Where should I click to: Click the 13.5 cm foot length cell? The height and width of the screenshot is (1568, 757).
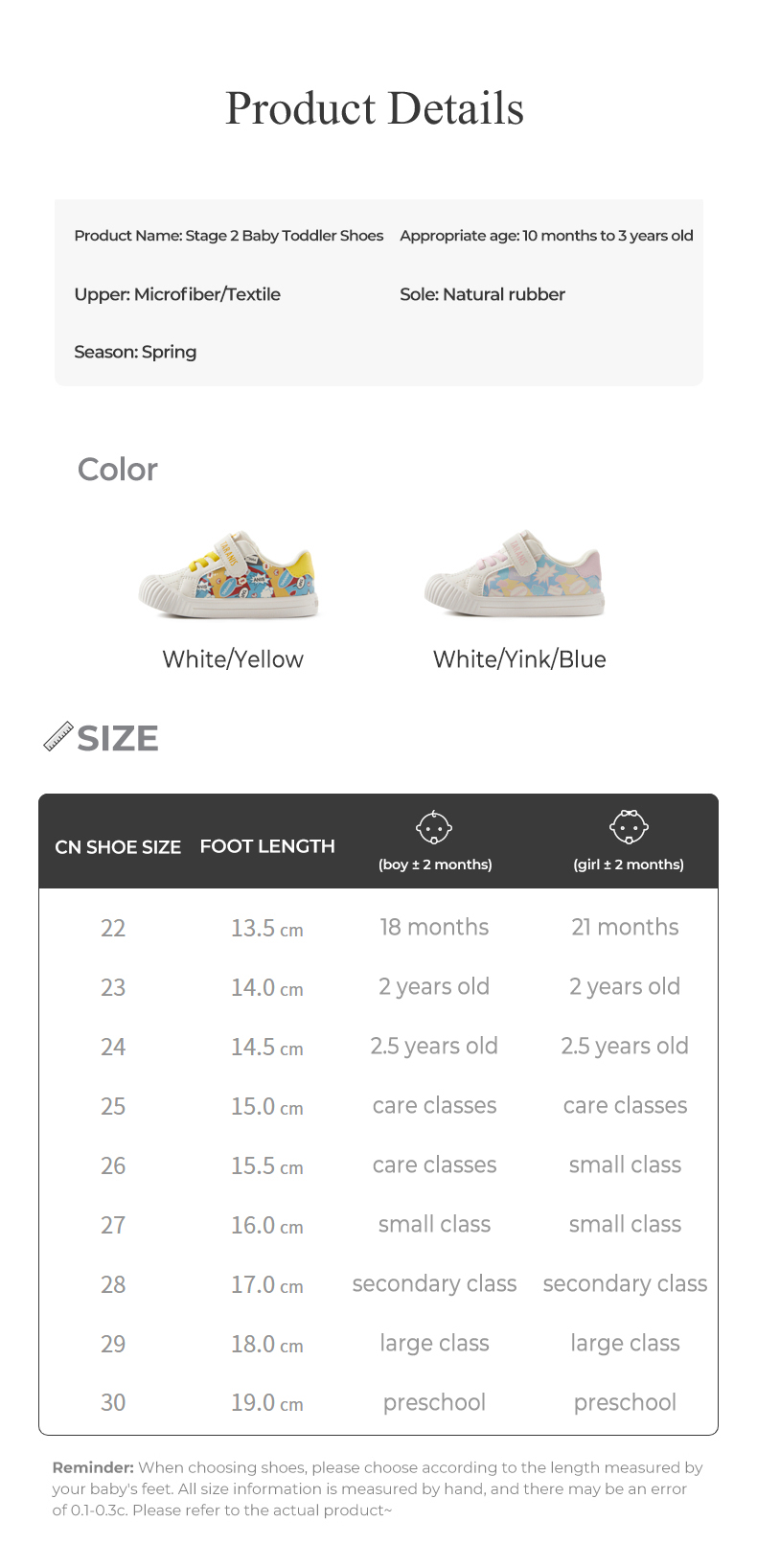266,928
